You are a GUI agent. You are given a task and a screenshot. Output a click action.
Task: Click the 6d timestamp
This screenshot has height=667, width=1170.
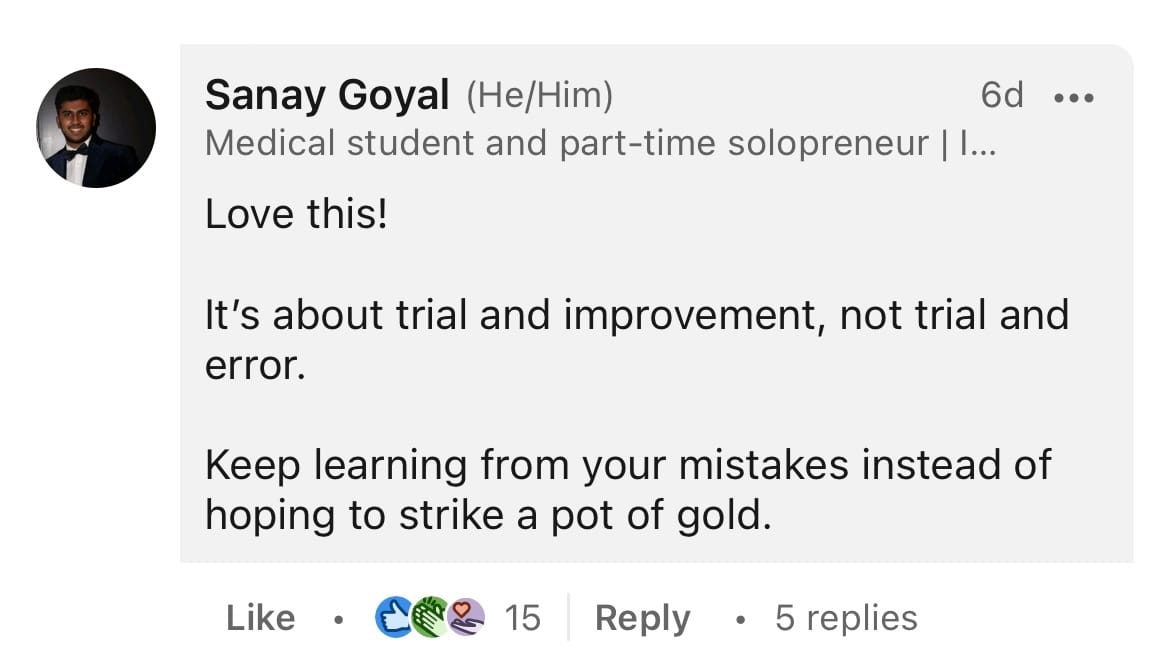pos(1001,95)
